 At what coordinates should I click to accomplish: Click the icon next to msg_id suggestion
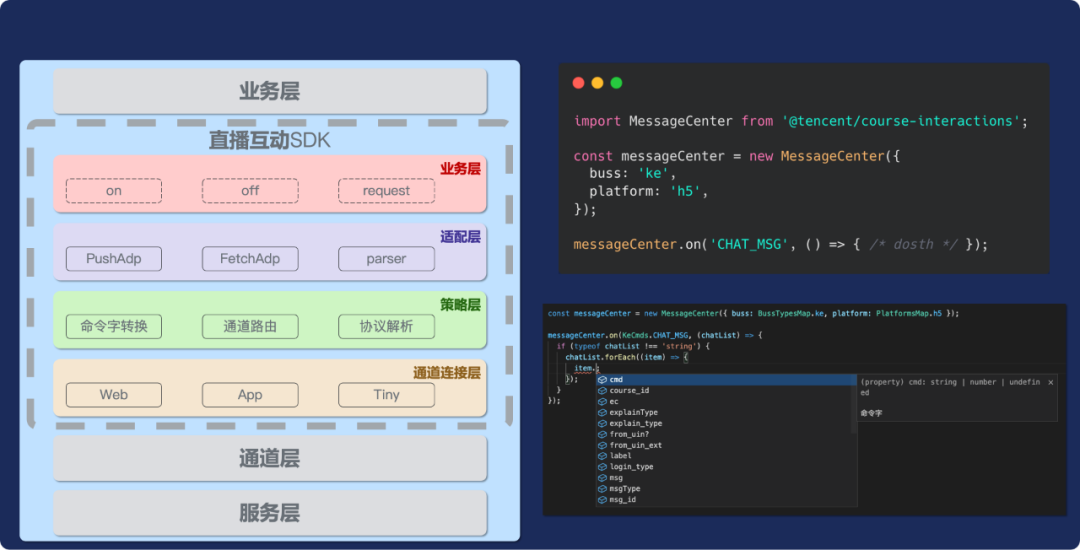point(602,499)
